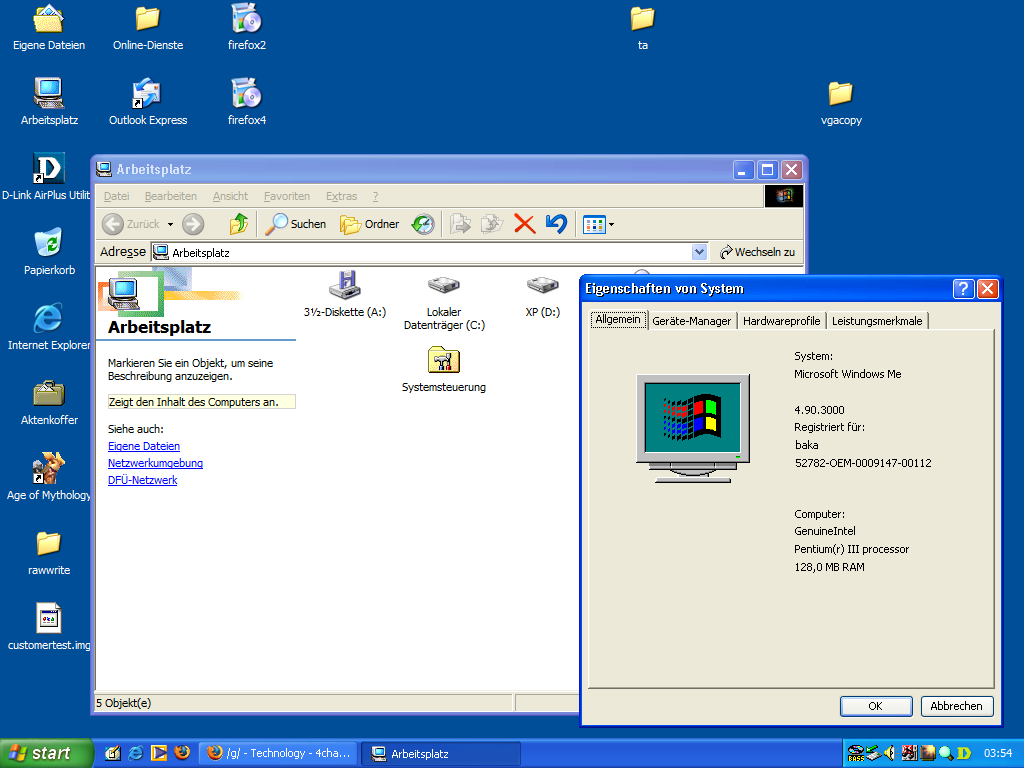Click the grayed Forward arrow toolbar button
Viewport: 1024px width, 768px height.
193,224
